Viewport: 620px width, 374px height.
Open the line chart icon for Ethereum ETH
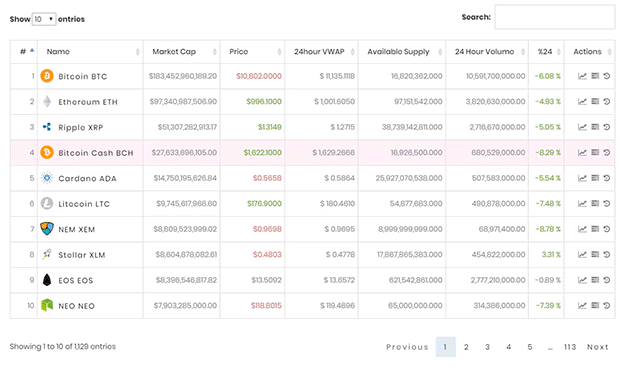click(582, 102)
